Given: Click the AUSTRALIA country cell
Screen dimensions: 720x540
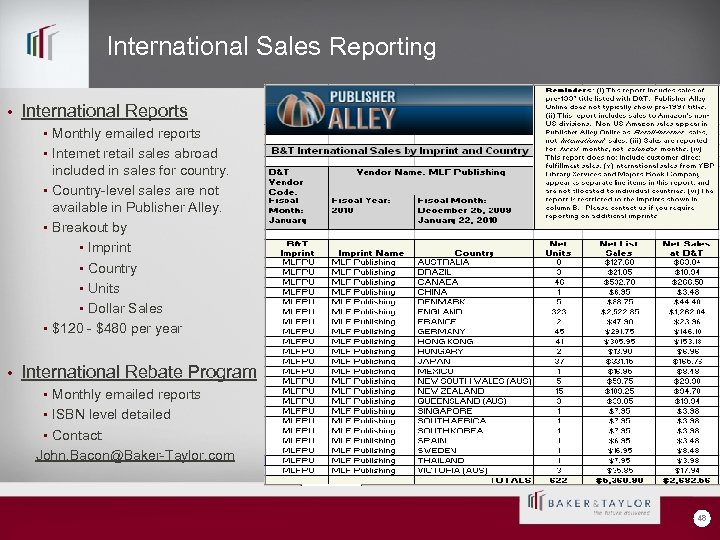Looking at the screenshot, I should (x=474, y=262).
